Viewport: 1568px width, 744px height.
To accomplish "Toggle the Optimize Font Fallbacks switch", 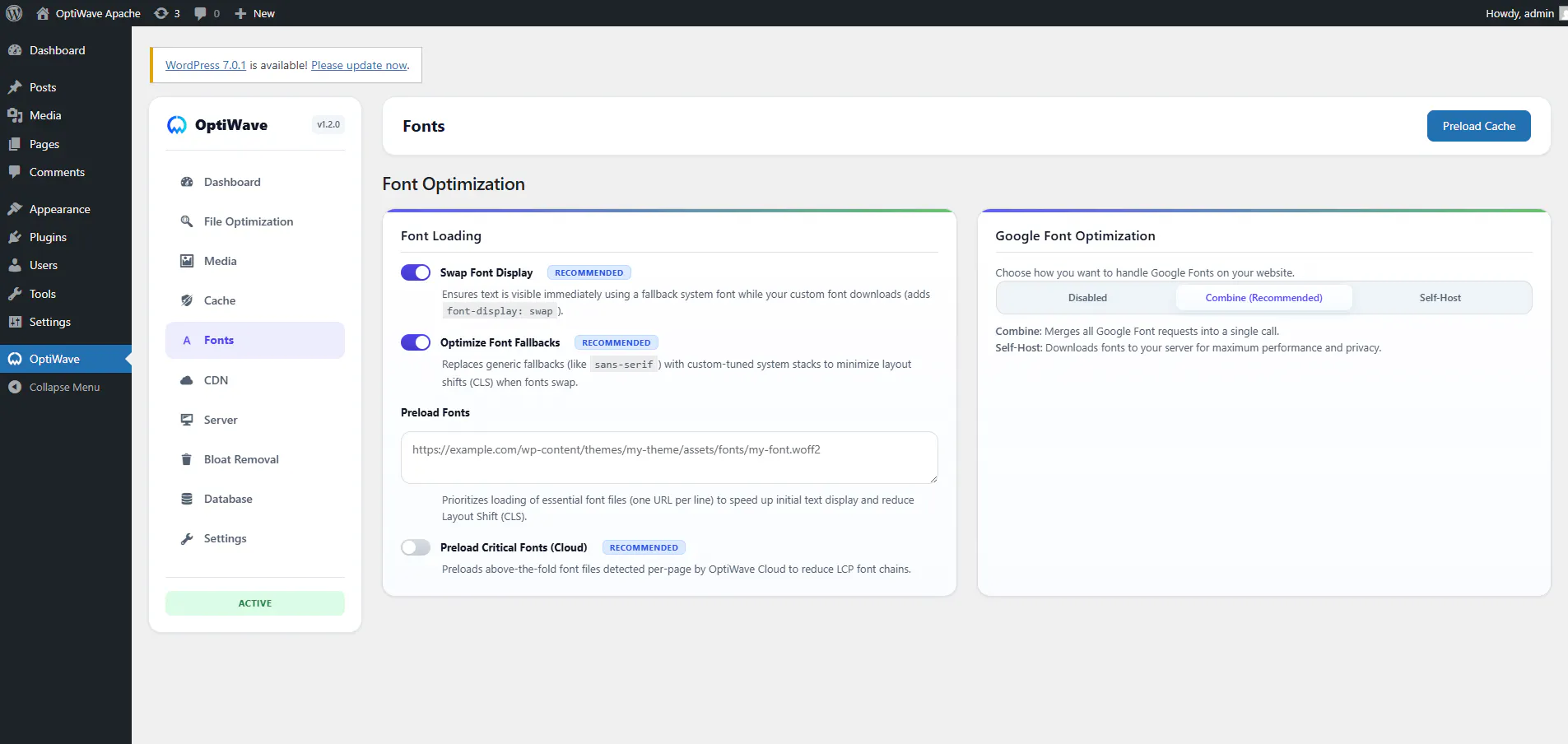I will pos(416,342).
